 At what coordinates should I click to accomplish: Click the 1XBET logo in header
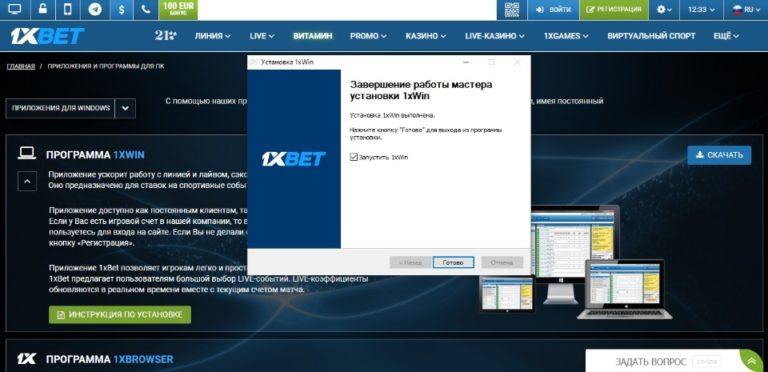click(x=48, y=36)
